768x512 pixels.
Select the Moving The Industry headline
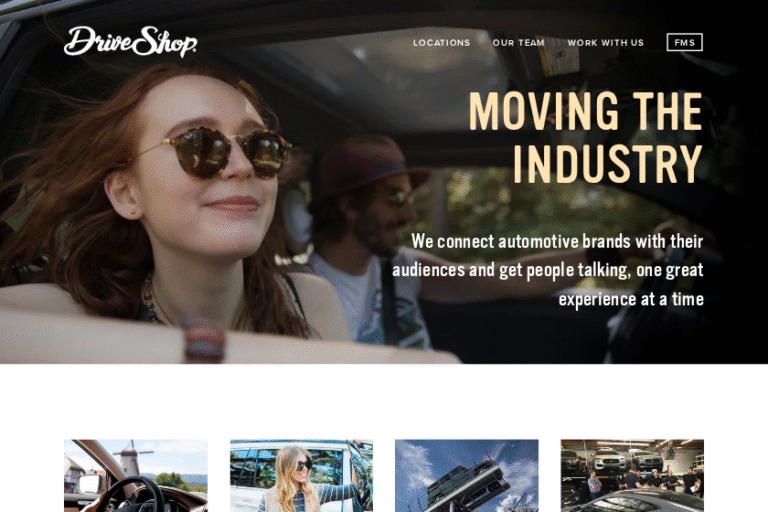(586, 137)
